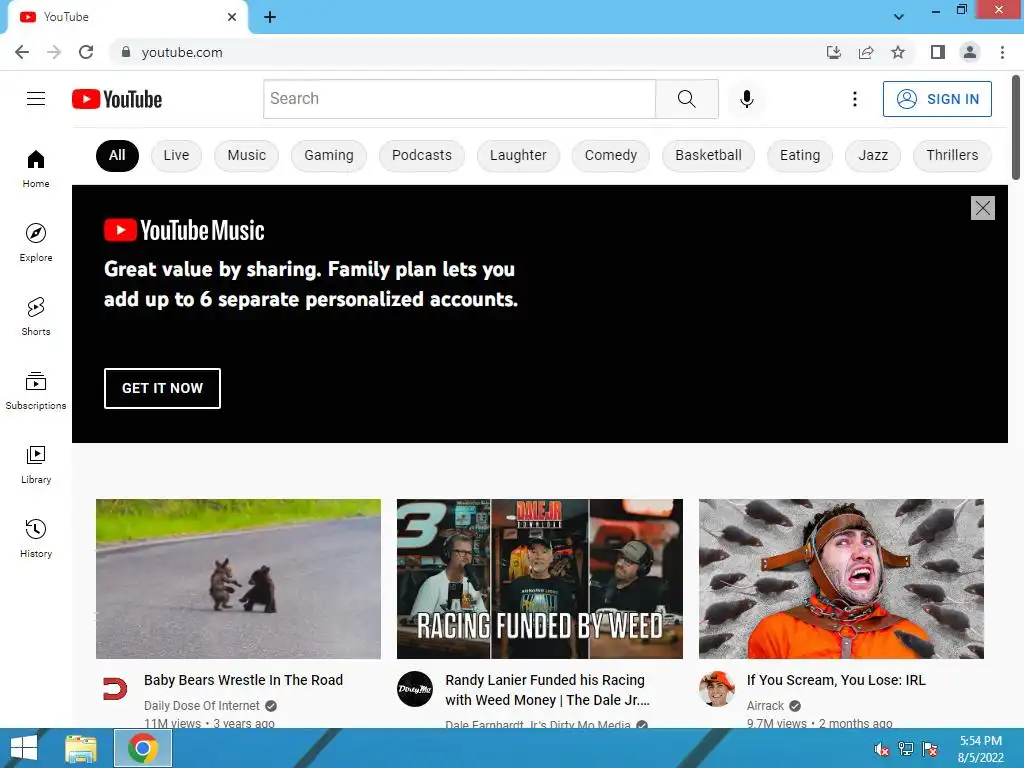Open History in sidebar
1024x768 pixels.
click(x=36, y=537)
